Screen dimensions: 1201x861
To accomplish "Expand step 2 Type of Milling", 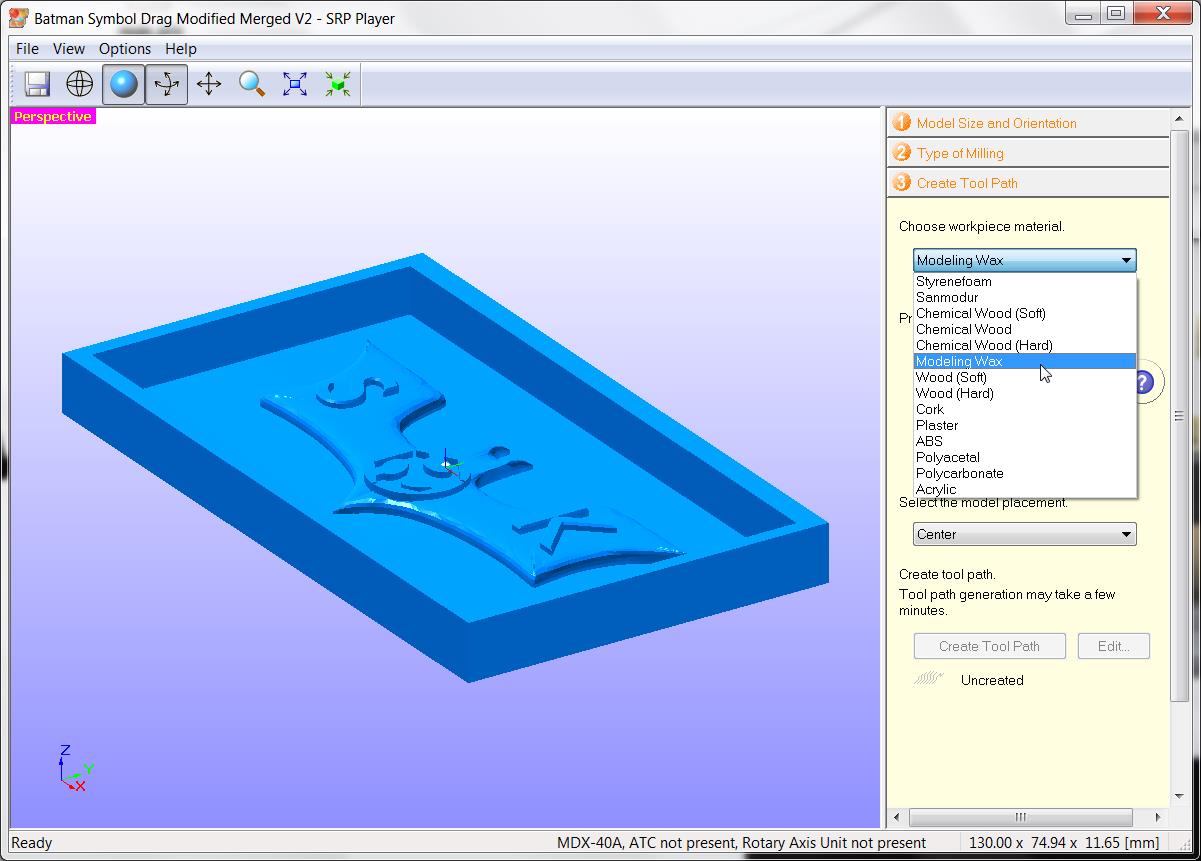I will (x=1028, y=153).
